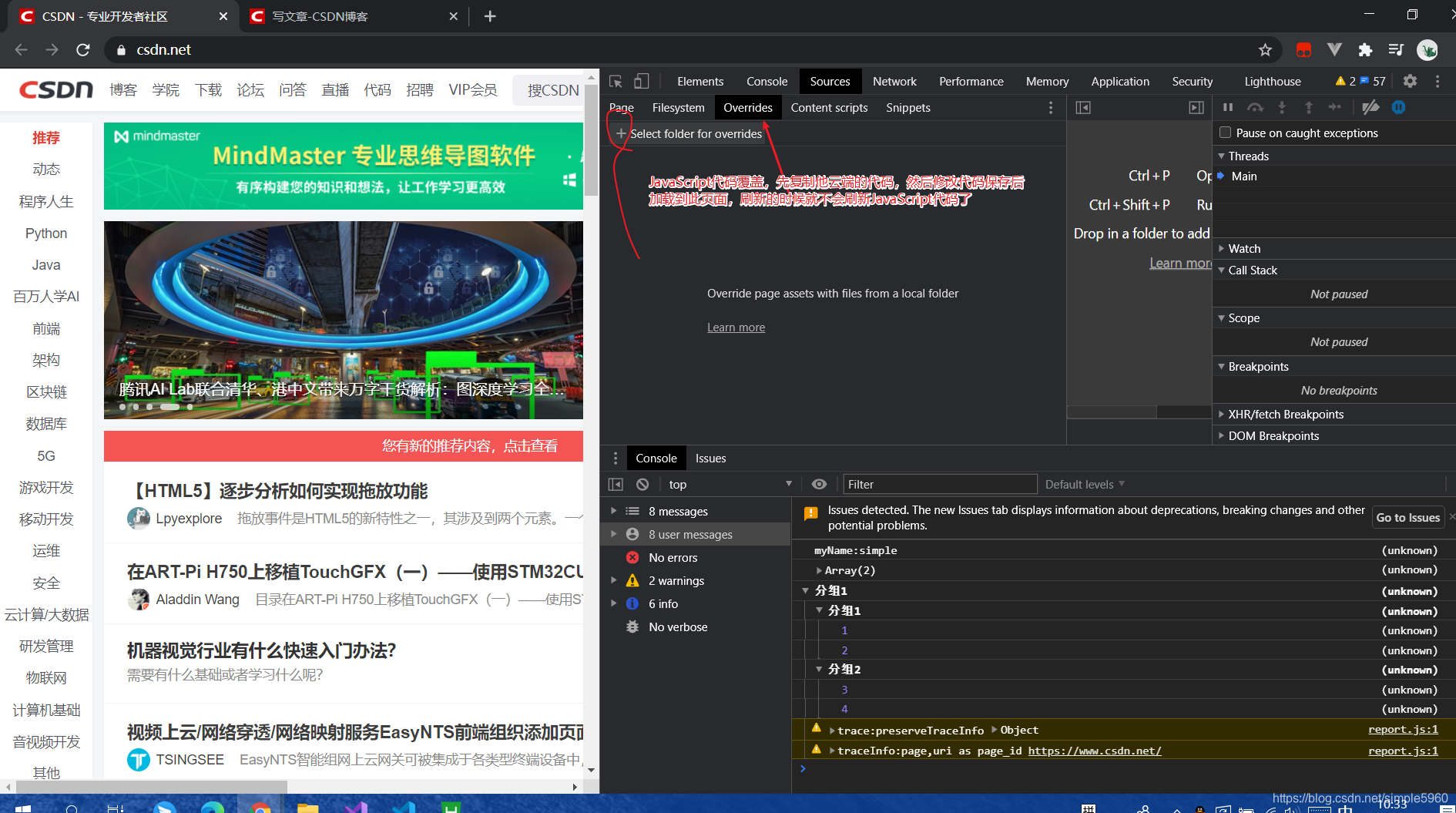Open DevTools settings gear

click(x=1410, y=81)
